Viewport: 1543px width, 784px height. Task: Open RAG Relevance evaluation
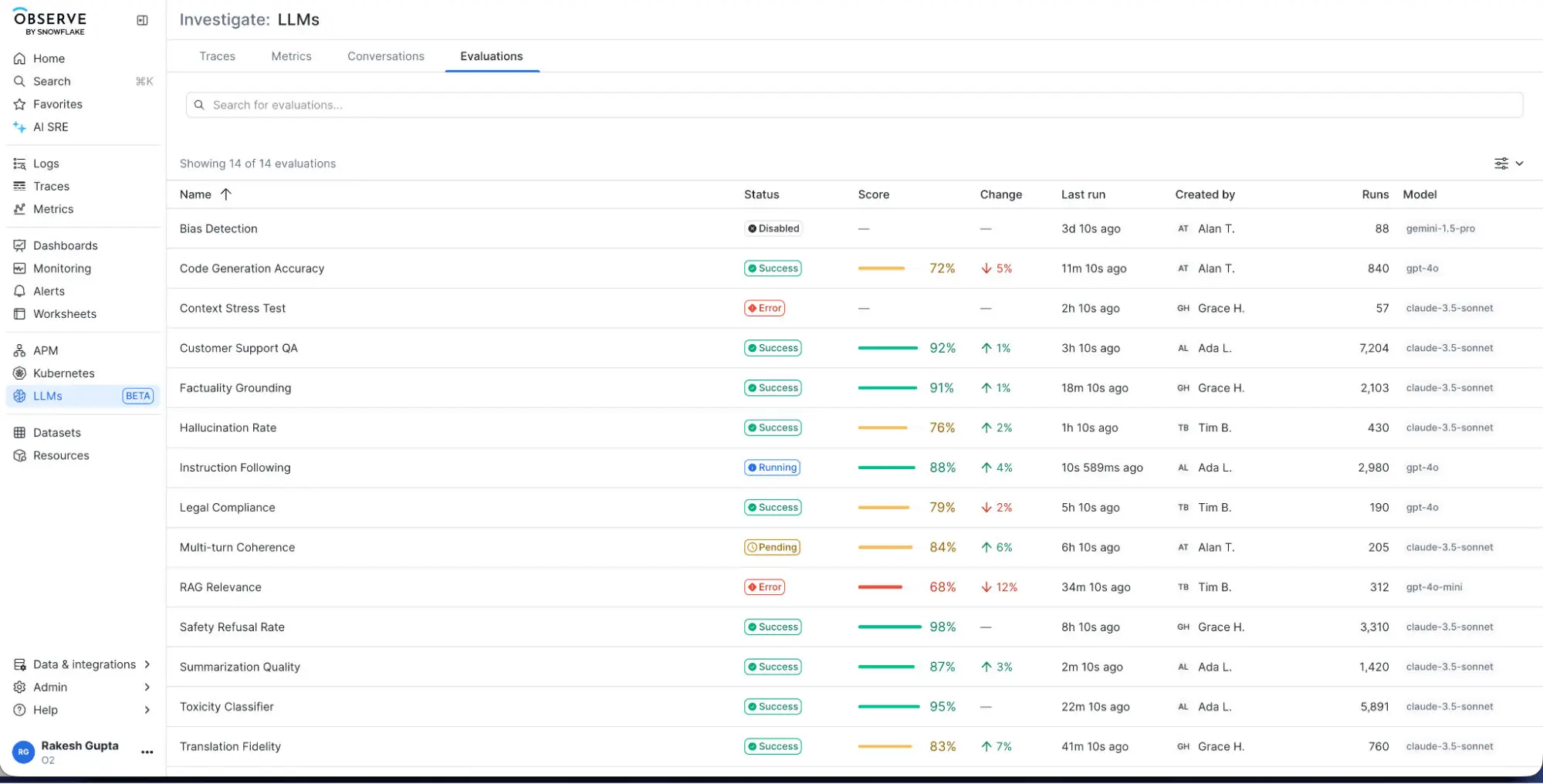pos(220,587)
